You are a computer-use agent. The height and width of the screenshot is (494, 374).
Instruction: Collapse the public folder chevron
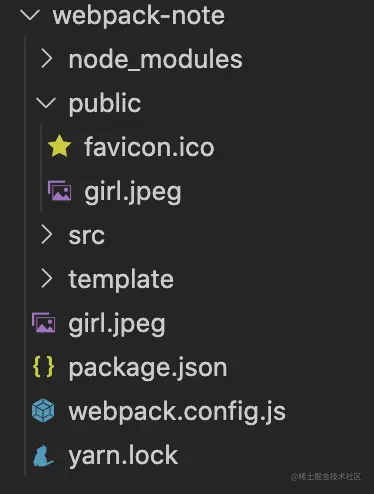coord(46,103)
